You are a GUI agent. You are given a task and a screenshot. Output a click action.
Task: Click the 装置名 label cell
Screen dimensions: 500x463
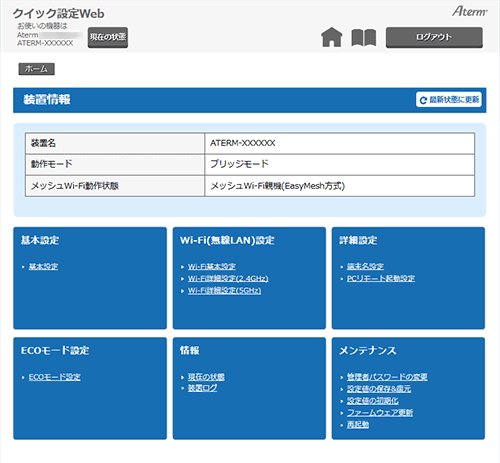click(115, 143)
